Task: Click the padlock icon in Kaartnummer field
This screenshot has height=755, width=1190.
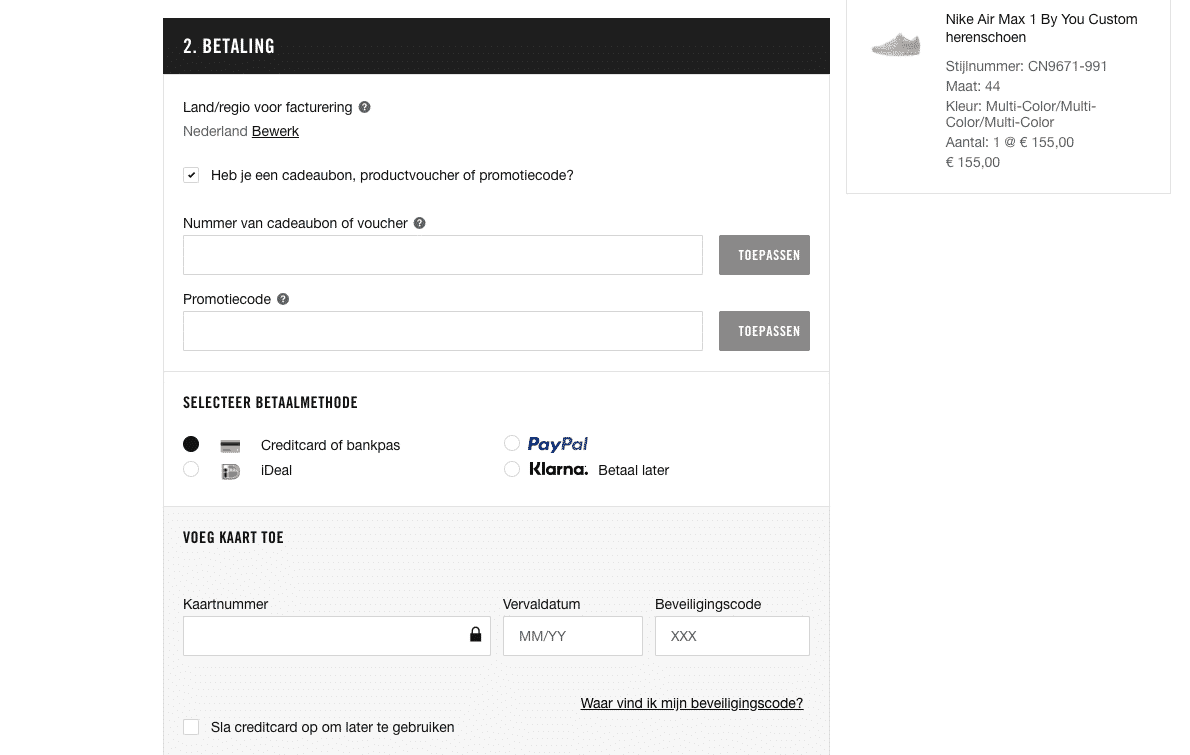Action: point(475,635)
